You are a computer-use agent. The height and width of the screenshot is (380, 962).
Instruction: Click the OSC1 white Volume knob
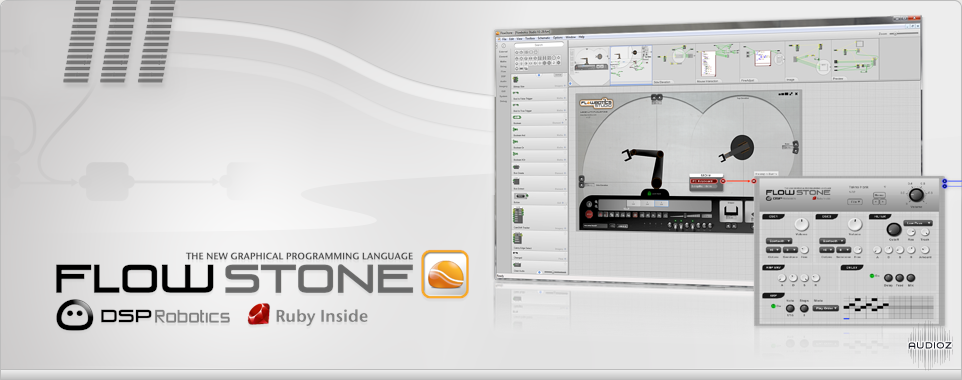801,224
